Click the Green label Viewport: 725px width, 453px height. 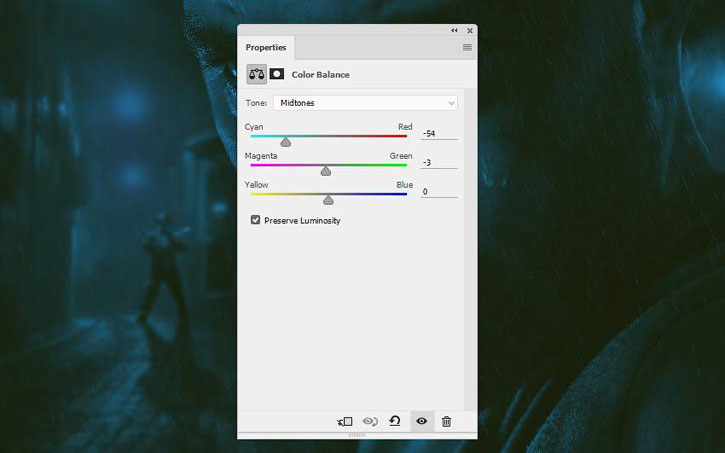(401, 156)
